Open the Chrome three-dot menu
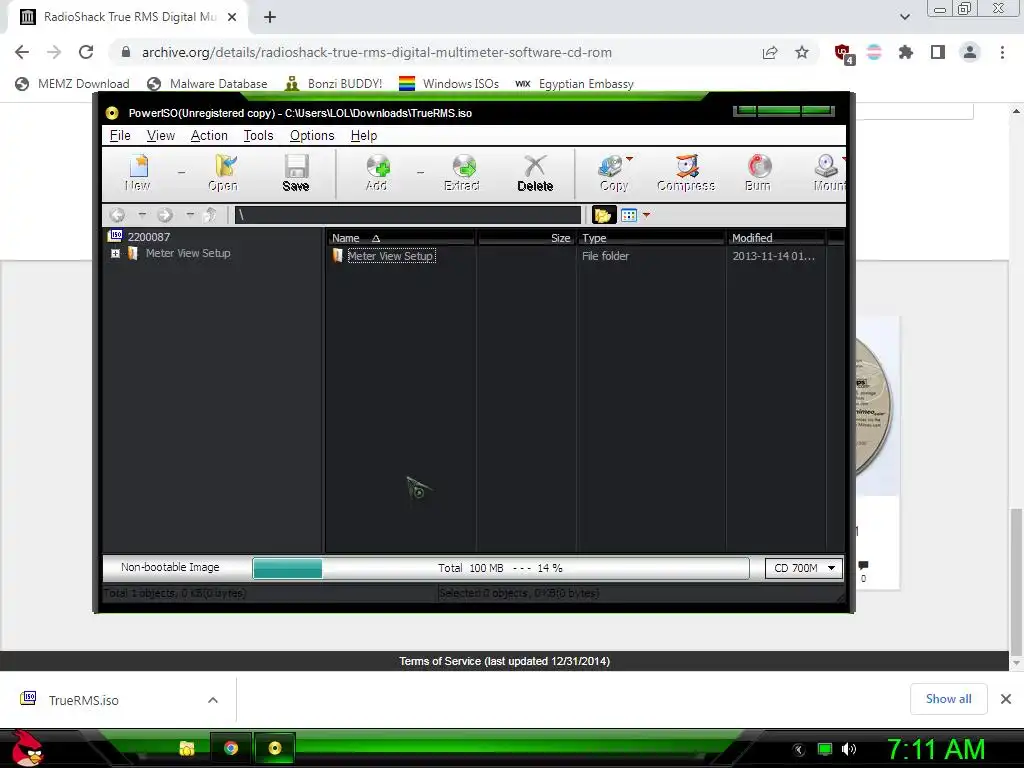Screen dimensions: 1024x768 click(1002, 52)
